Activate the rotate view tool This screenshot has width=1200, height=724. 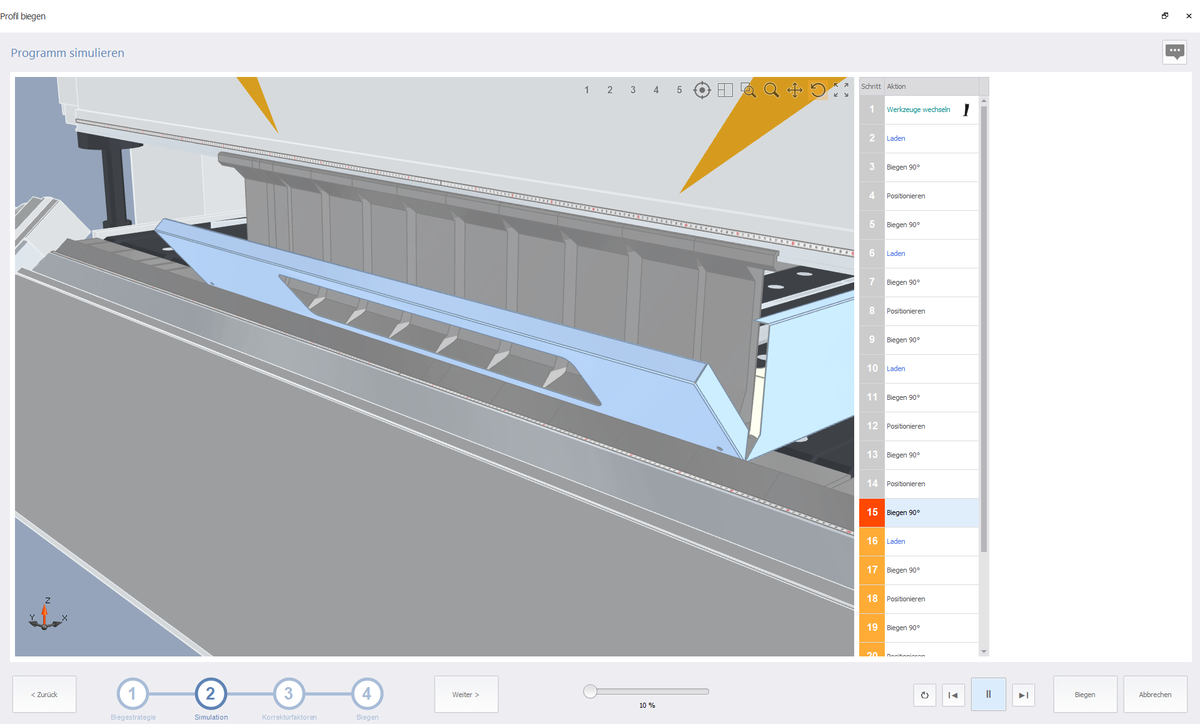point(818,90)
